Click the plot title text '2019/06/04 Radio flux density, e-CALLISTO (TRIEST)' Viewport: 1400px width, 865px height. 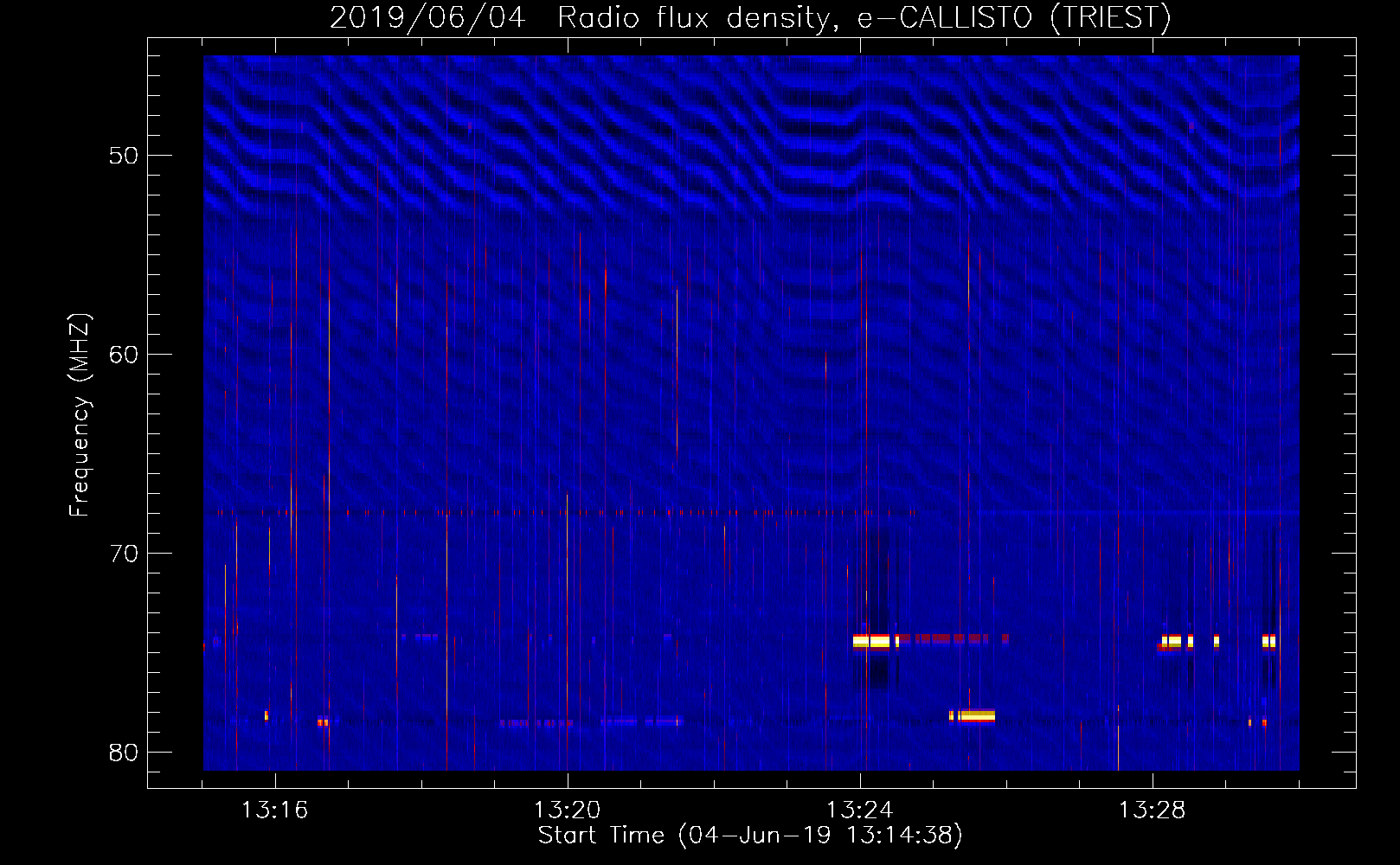tap(750, 17)
